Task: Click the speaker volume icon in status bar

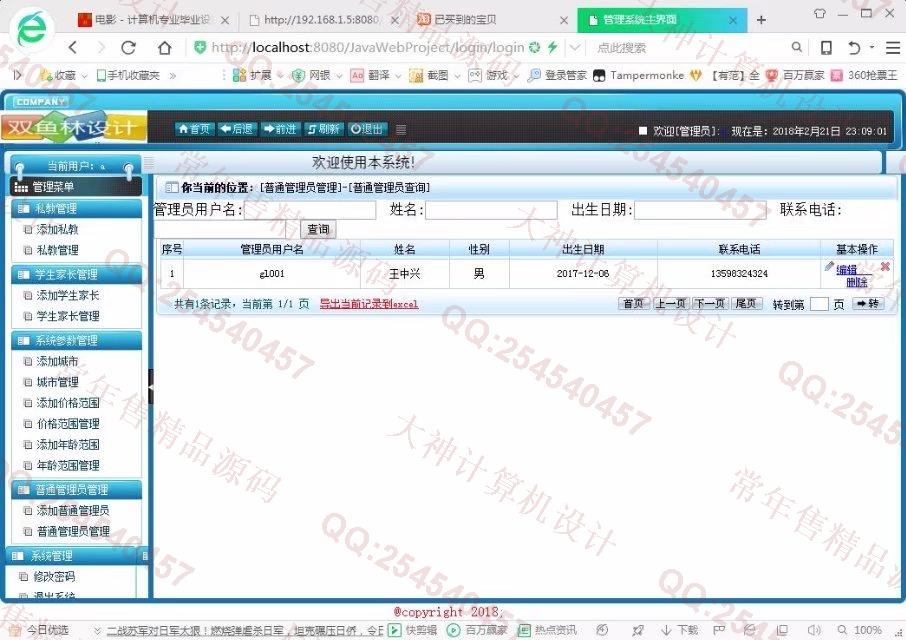Action: 814,630
